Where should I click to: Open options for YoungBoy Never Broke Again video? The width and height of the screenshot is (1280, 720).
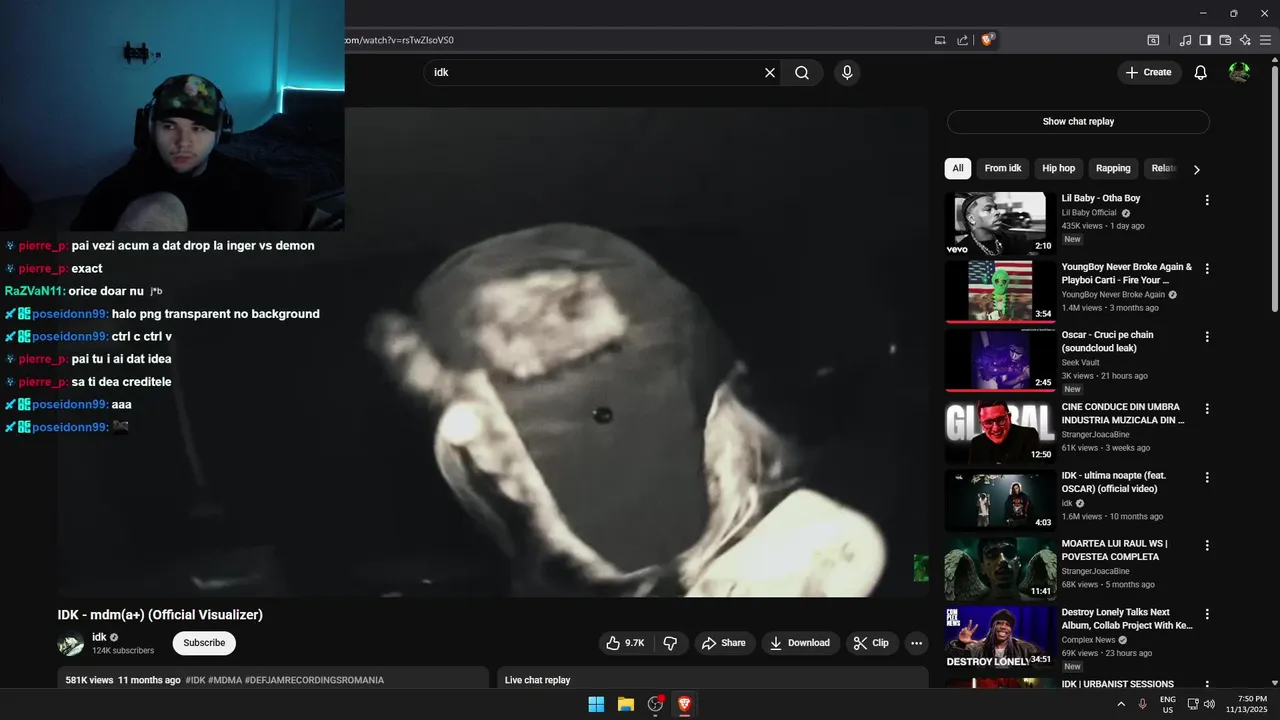pyautogui.click(x=1207, y=269)
